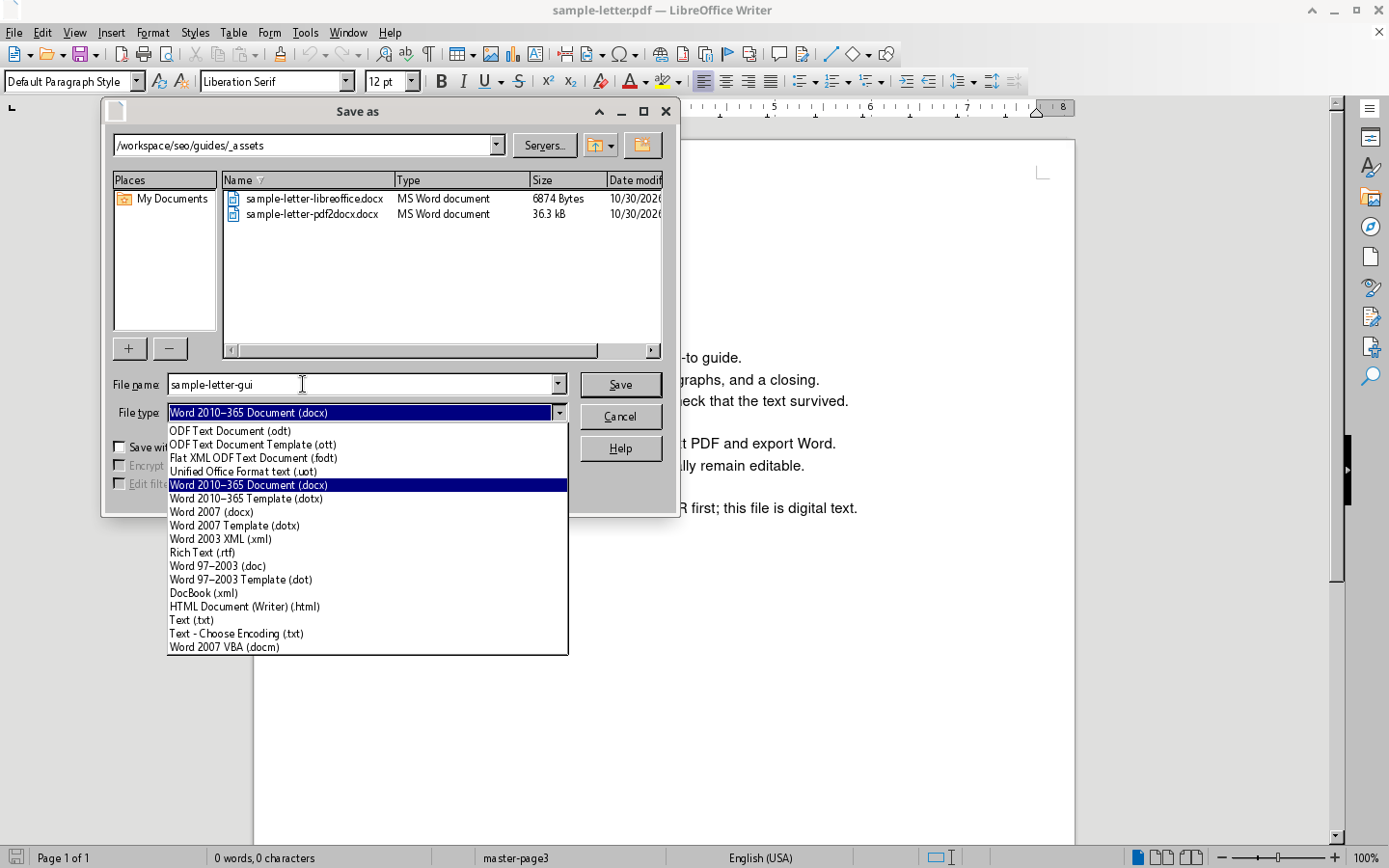The width and height of the screenshot is (1389, 868).
Task: Collapse the File type dropdown list arrow
Action: 559,413
